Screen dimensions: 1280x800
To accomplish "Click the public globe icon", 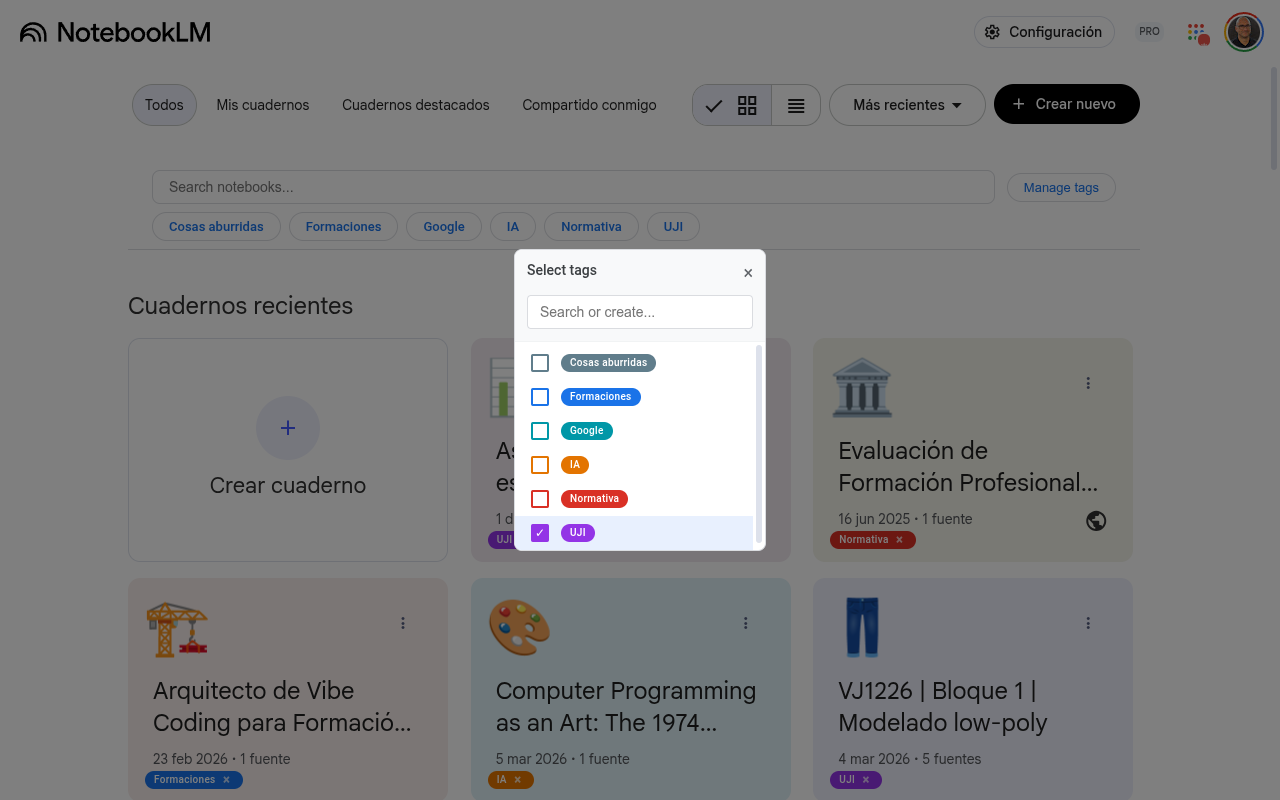I will (1096, 521).
